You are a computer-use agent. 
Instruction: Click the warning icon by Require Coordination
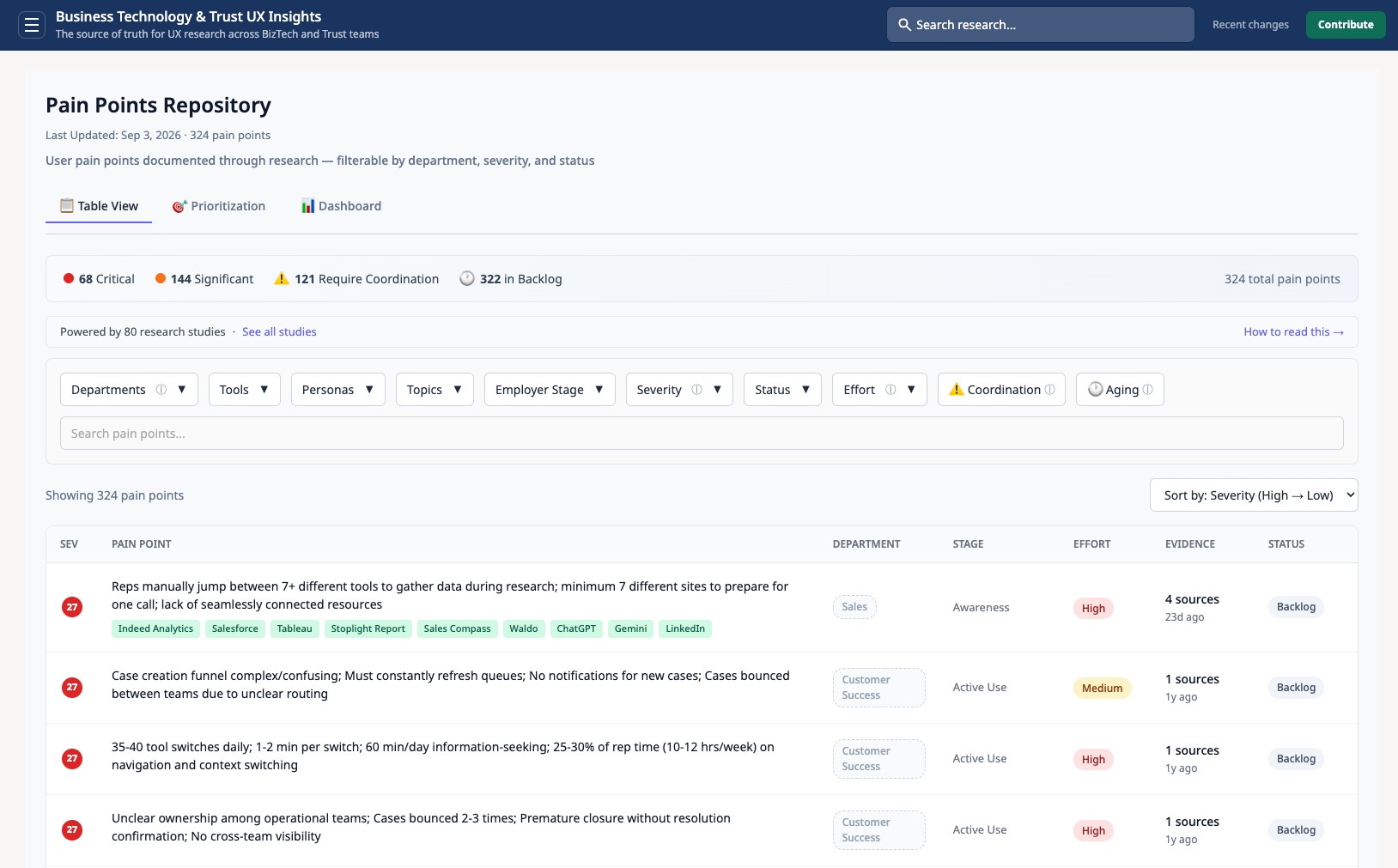282,278
